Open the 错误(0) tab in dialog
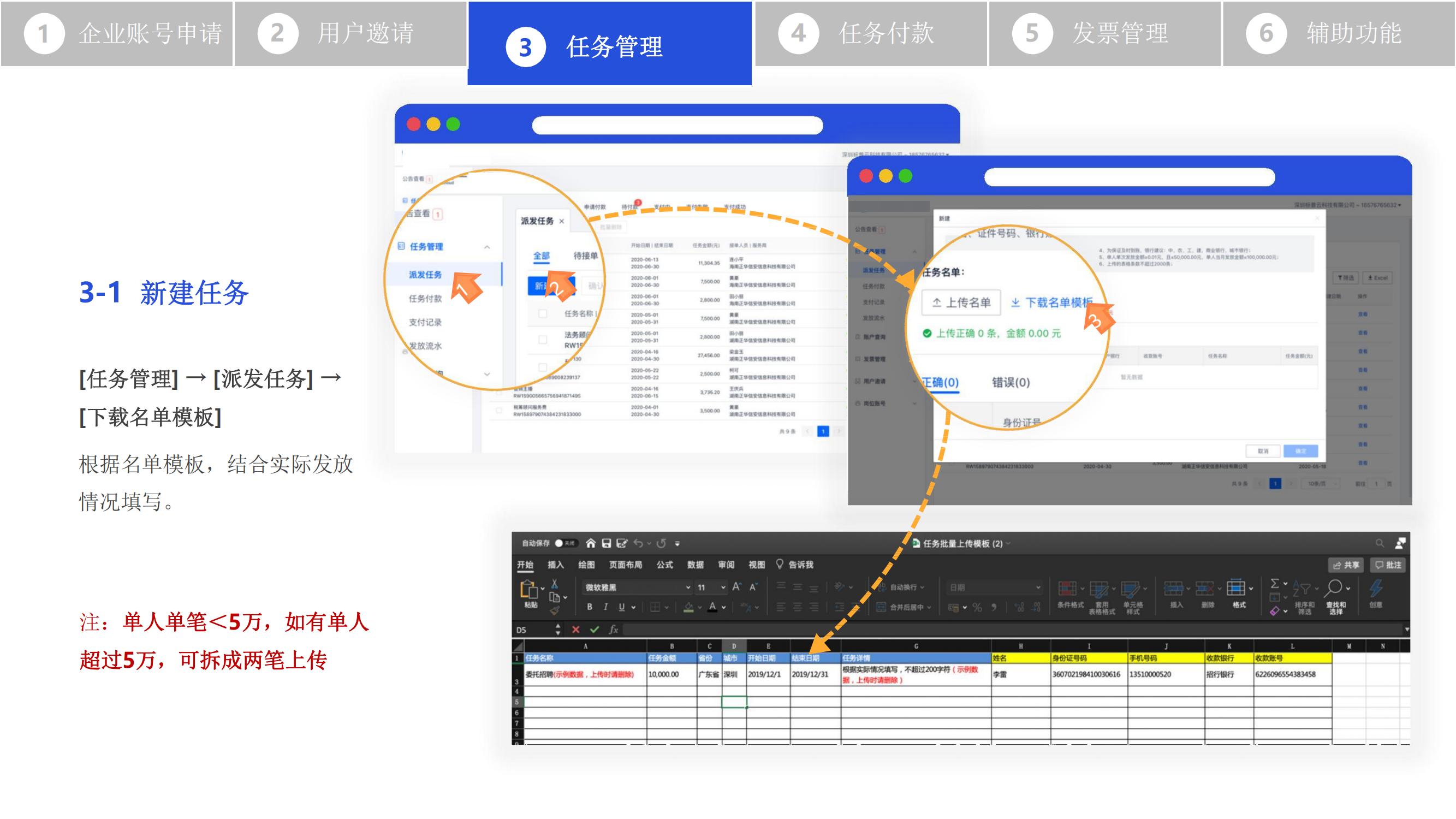This screenshot has width=1456, height=819. tap(1011, 383)
